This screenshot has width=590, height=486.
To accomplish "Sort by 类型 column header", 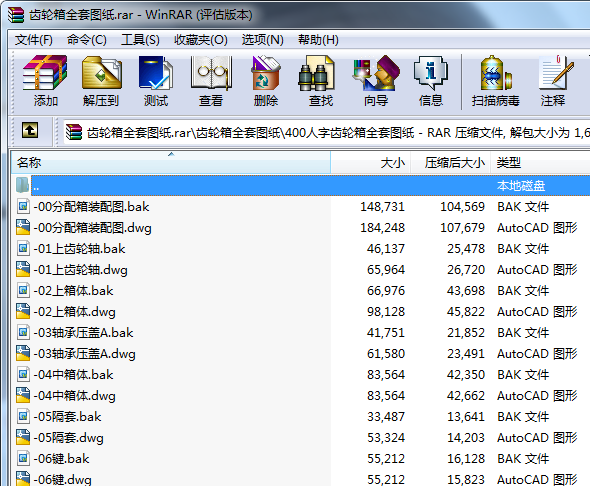I will tap(540, 163).
